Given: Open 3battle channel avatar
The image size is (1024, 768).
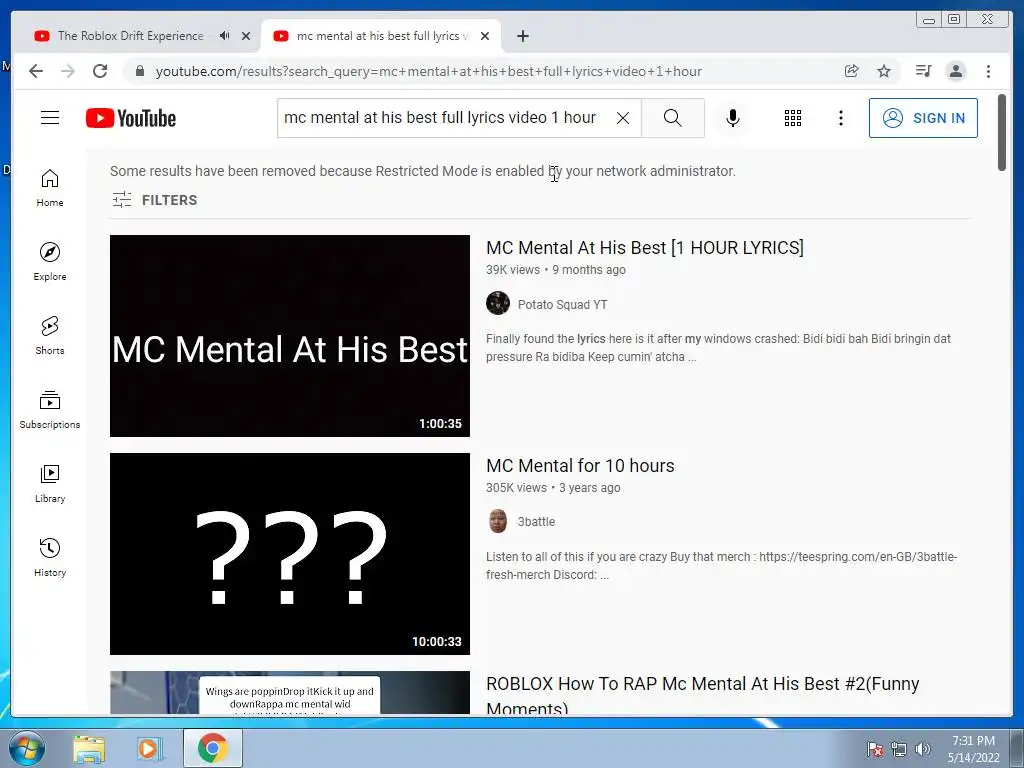Looking at the screenshot, I should click(498, 521).
